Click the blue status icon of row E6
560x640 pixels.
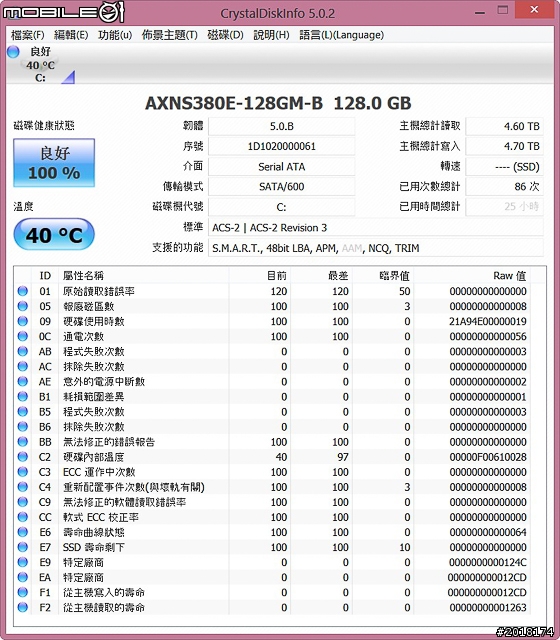point(22,532)
